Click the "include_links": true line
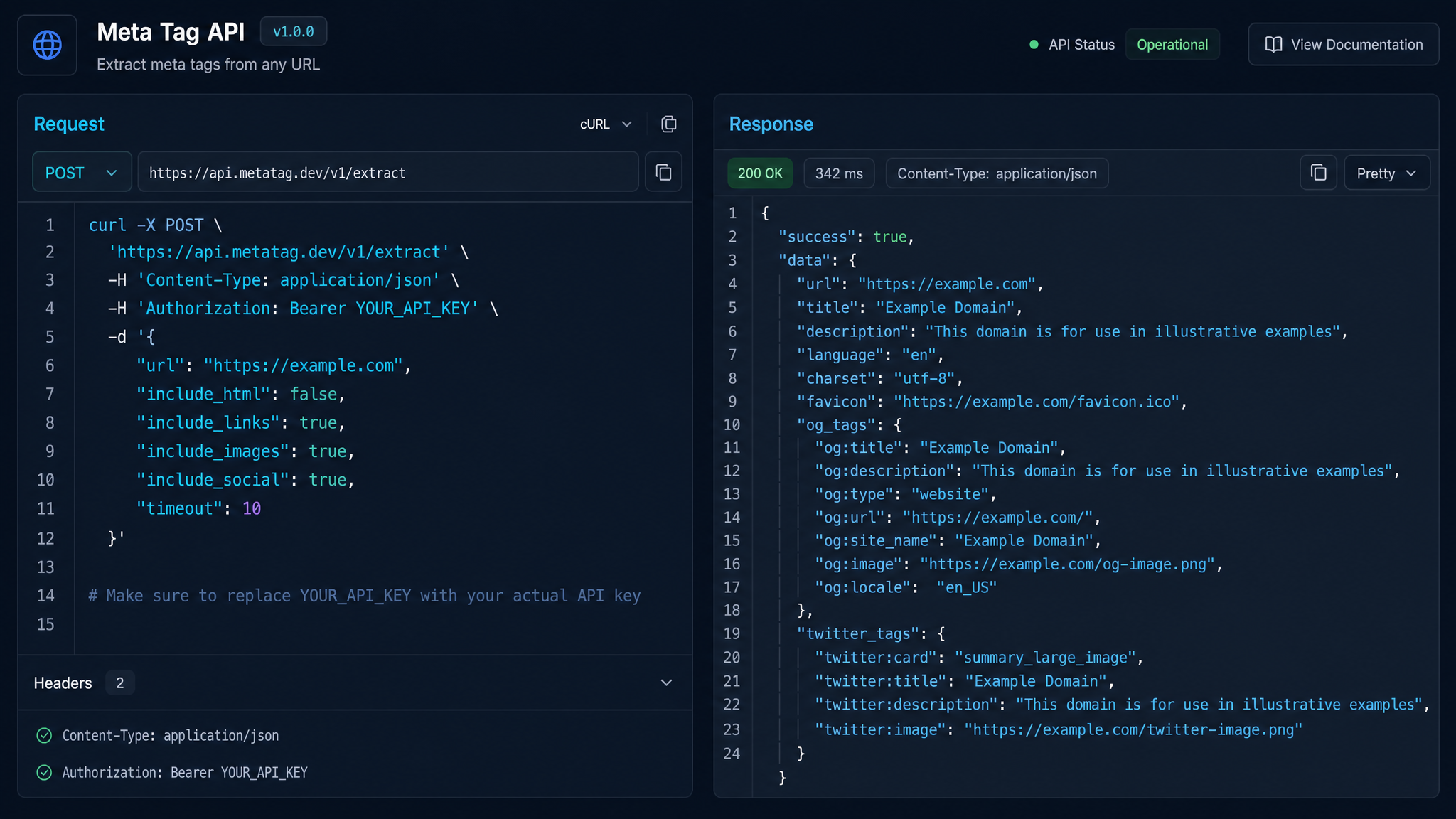This screenshot has height=819, width=1456. point(240,422)
